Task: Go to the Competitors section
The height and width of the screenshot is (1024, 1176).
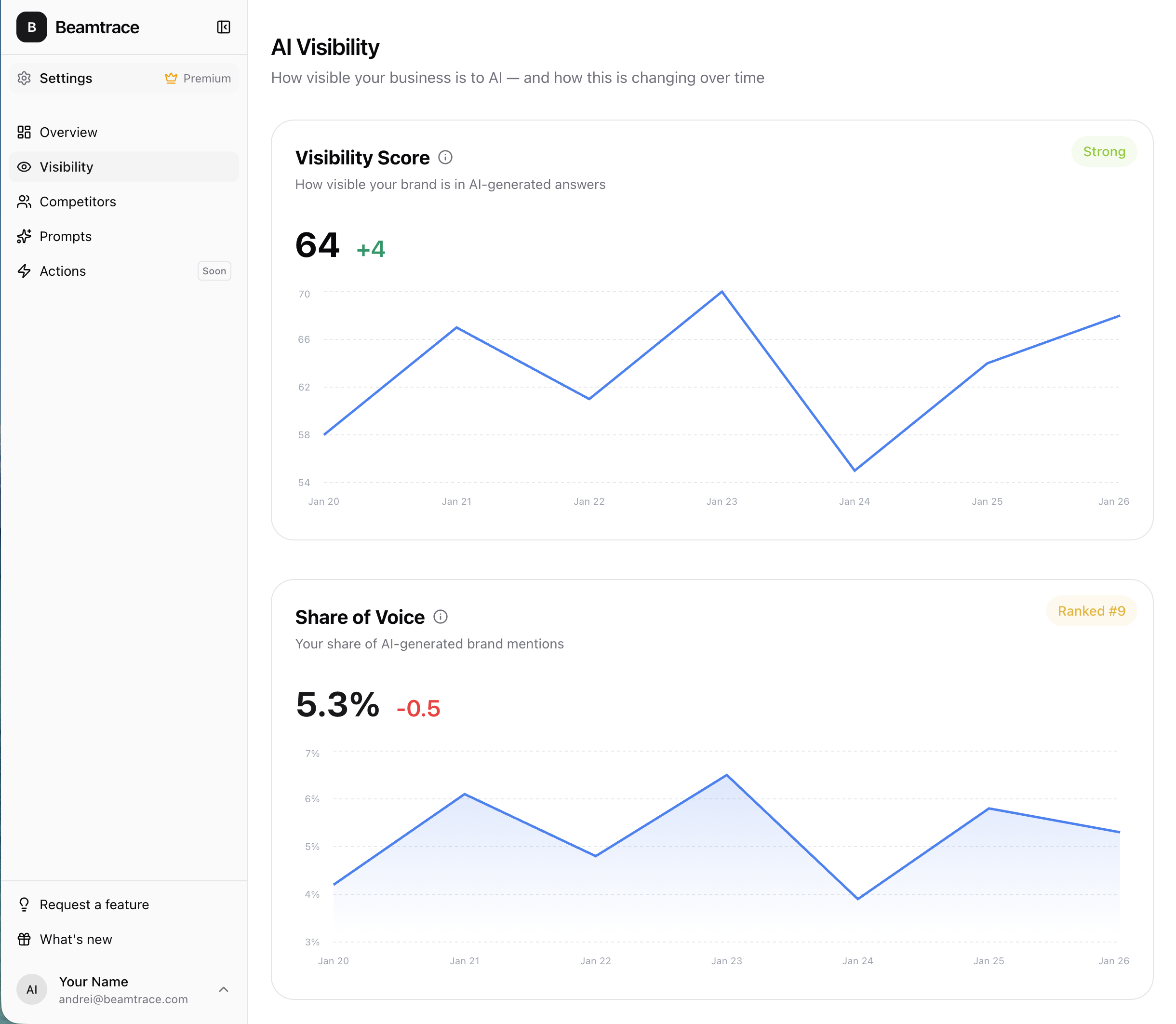Action: [77, 202]
